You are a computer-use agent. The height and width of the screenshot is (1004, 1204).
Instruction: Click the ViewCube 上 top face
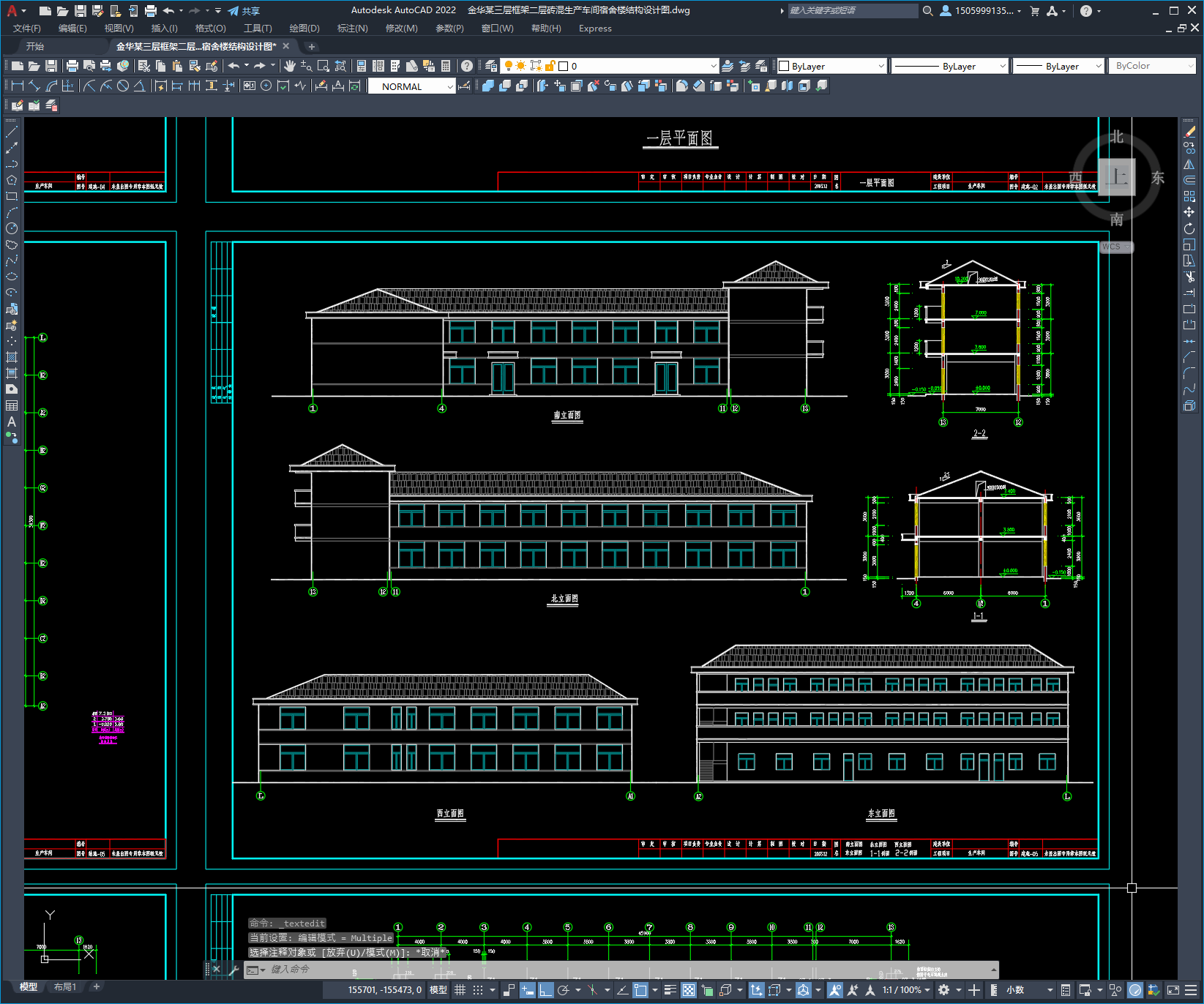coord(1117,176)
